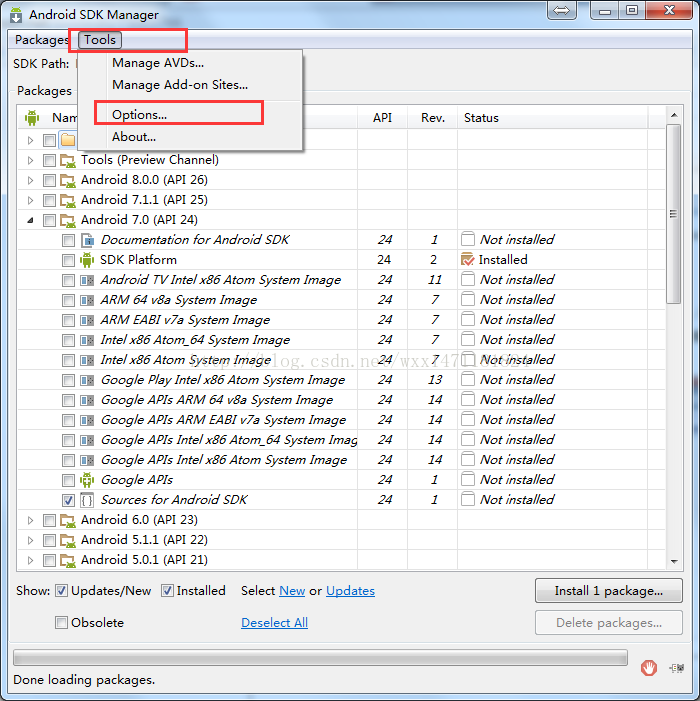The height and width of the screenshot is (701, 700).
Task: Toggle the Installed show checkbox
Action: click(167, 591)
